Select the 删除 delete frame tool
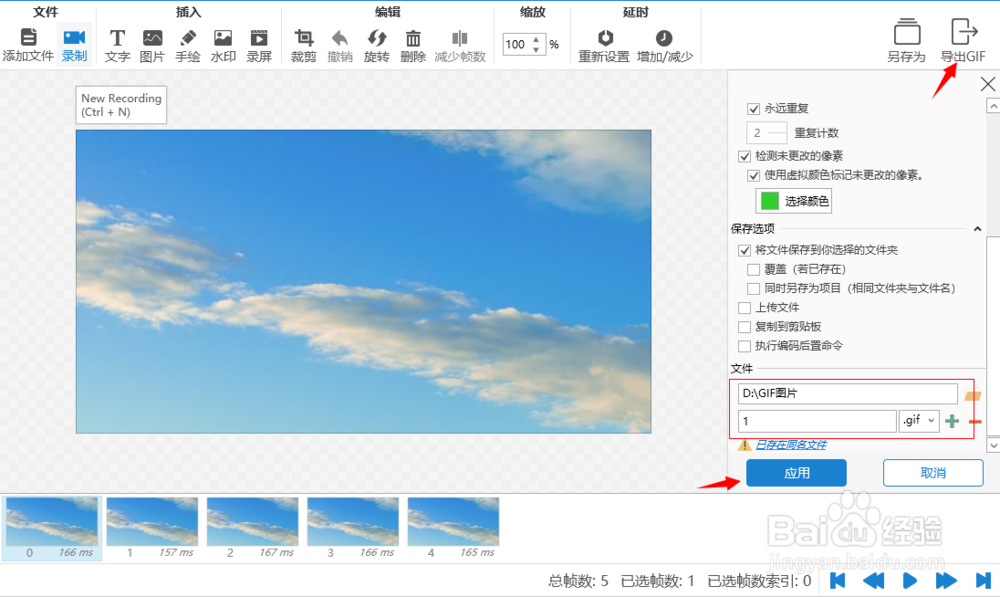The image size is (1000, 597). coord(413,40)
